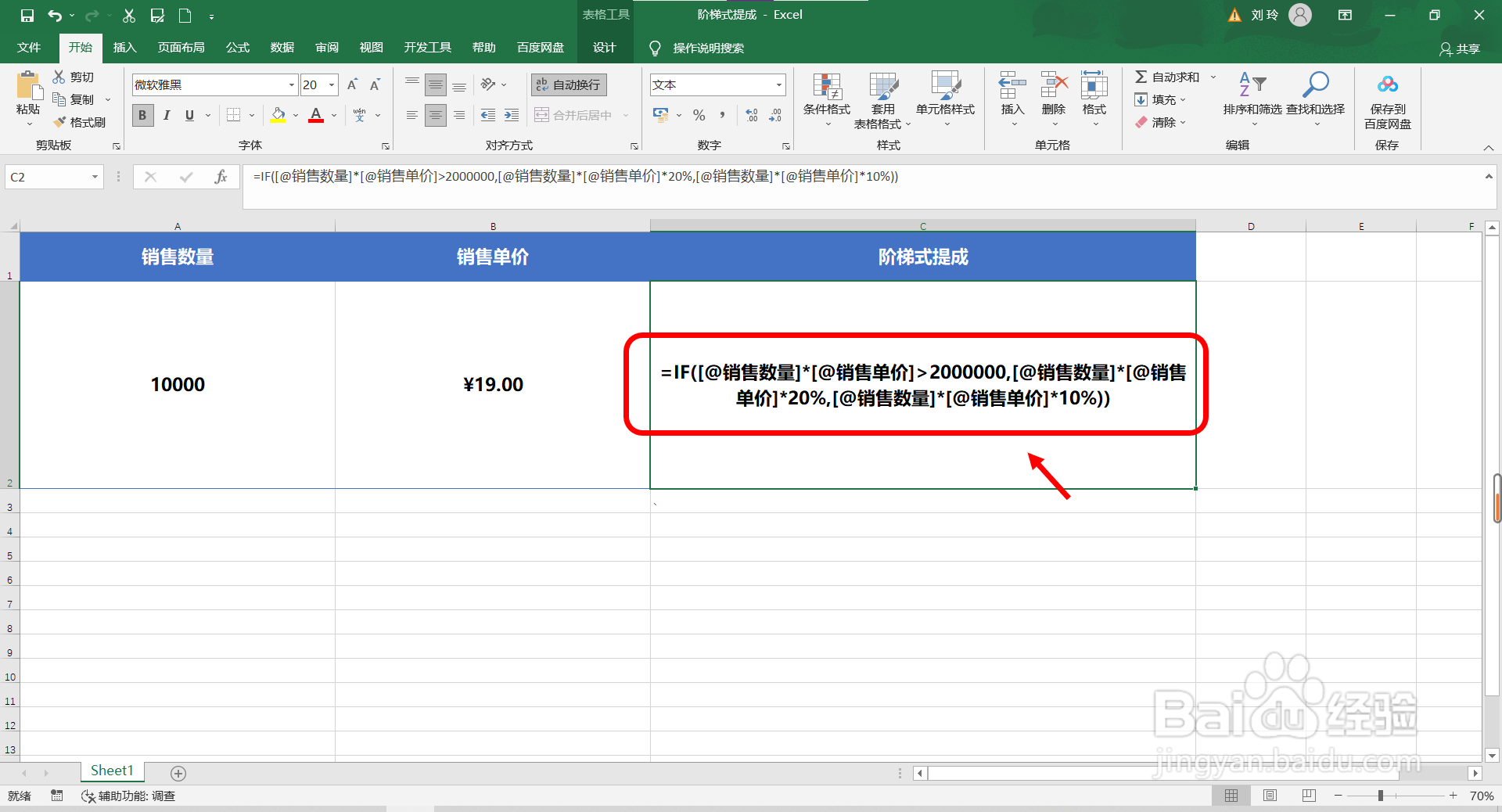Switch to Formulas (公式) tab
Image resolution: width=1502 pixels, height=812 pixels.
point(237,48)
